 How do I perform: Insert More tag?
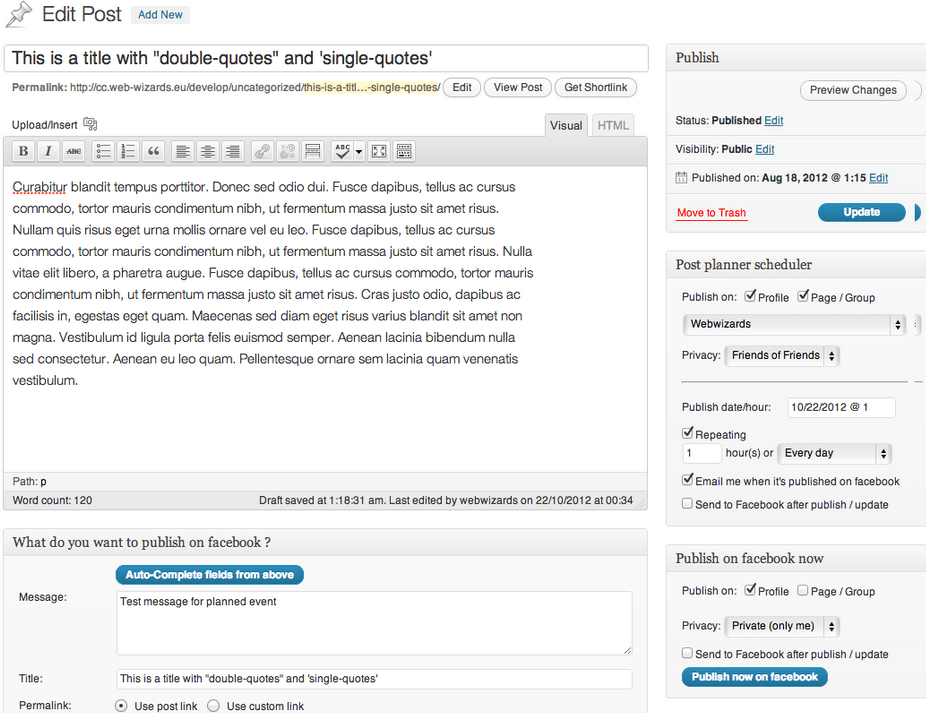pyautogui.click(x=312, y=151)
